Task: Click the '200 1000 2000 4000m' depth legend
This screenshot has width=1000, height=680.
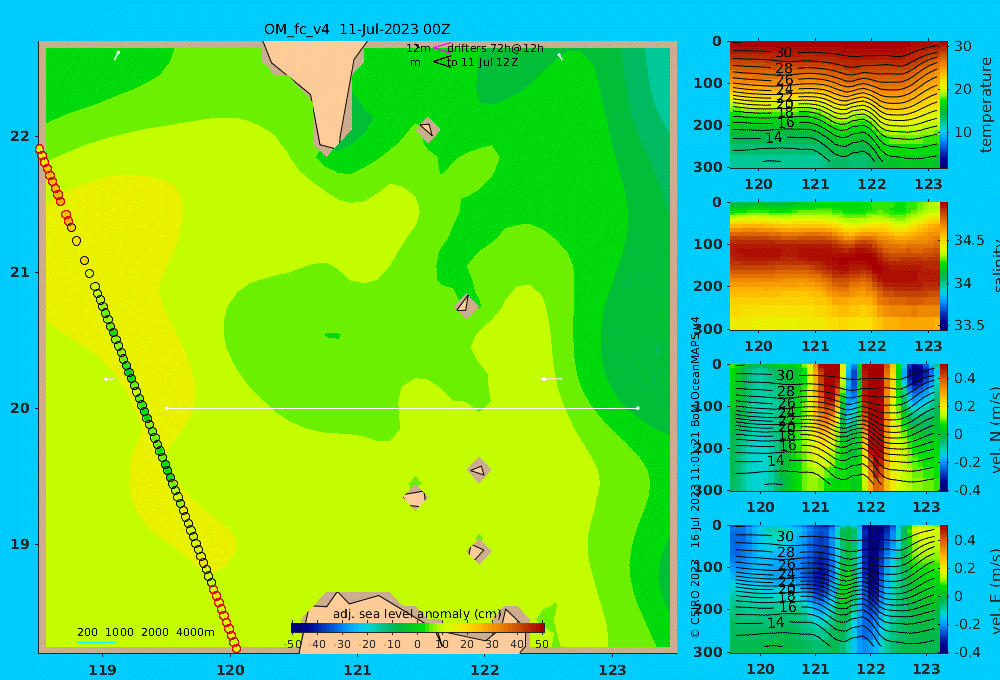Action: (x=145, y=632)
